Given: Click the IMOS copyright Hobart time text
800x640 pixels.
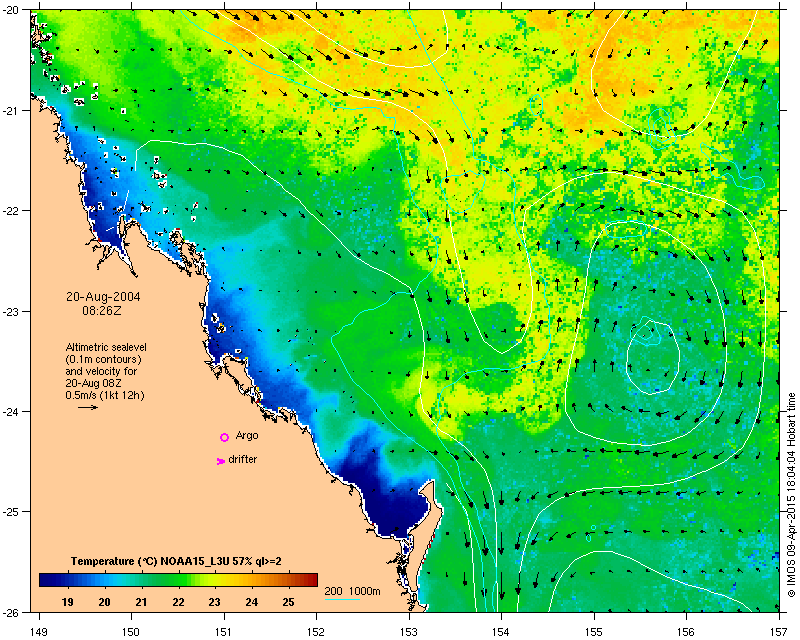Looking at the screenshot, I should click(x=792, y=495).
